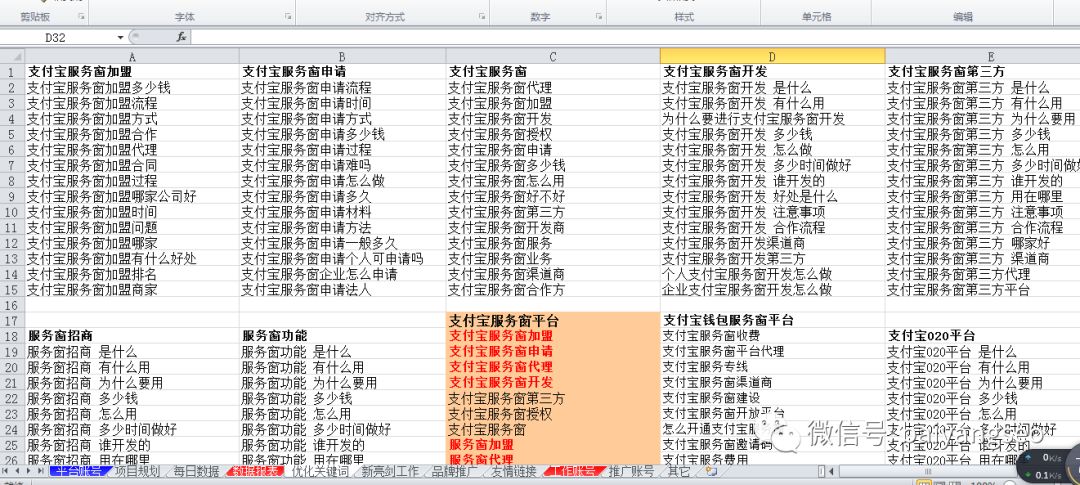The height and width of the screenshot is (485, 1080).
Task: Select column B header
Action: (x=342, y=56)
